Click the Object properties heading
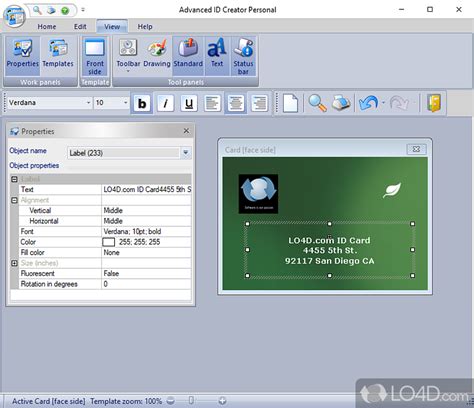The width and height of the screenshot is (474, 408). coord(34,165)
